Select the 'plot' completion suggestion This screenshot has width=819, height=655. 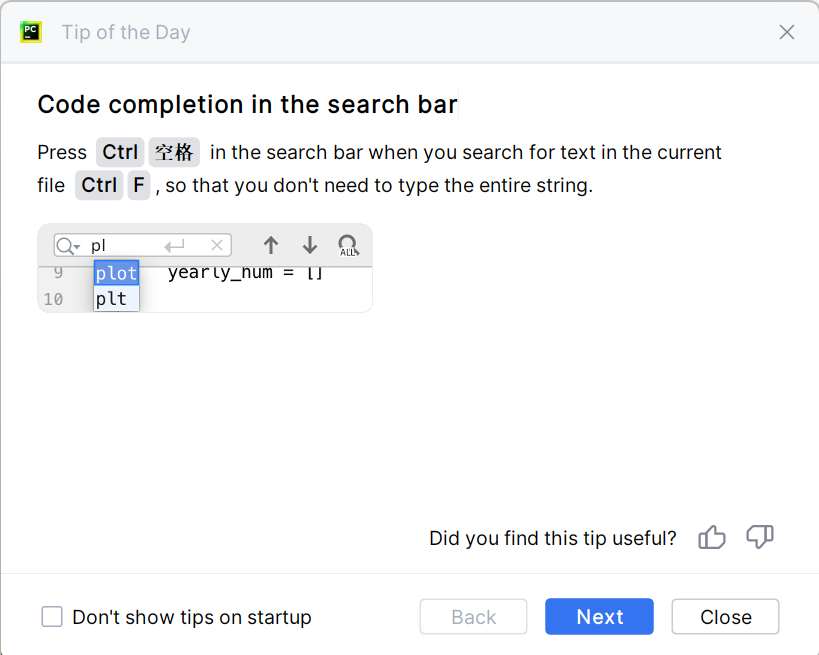coord(116,273)
